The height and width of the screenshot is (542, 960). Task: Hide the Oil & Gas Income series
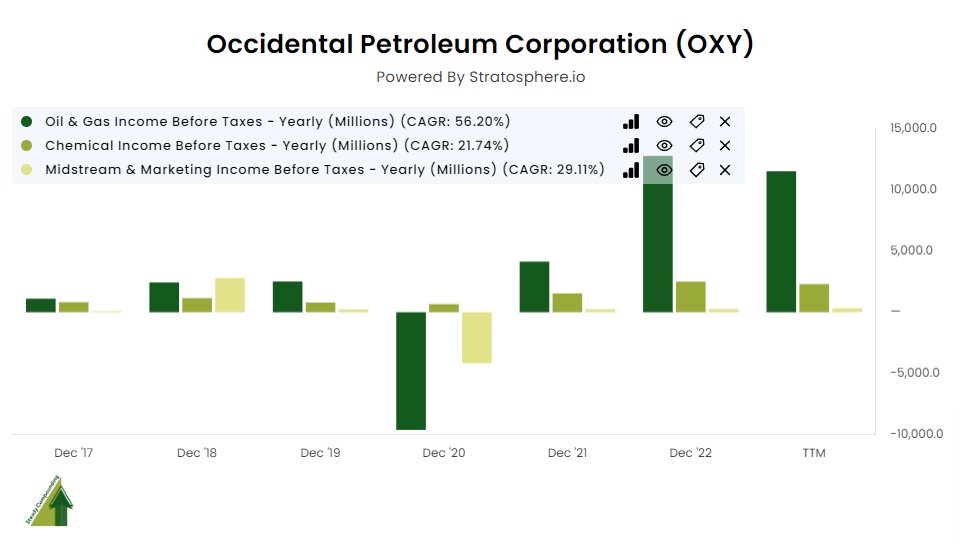coord(664,122)
